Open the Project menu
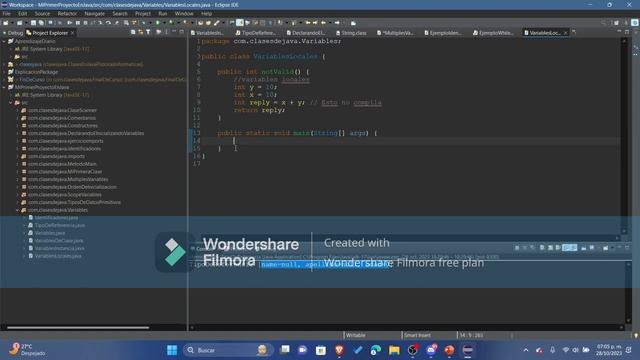 tap(143, 13)
